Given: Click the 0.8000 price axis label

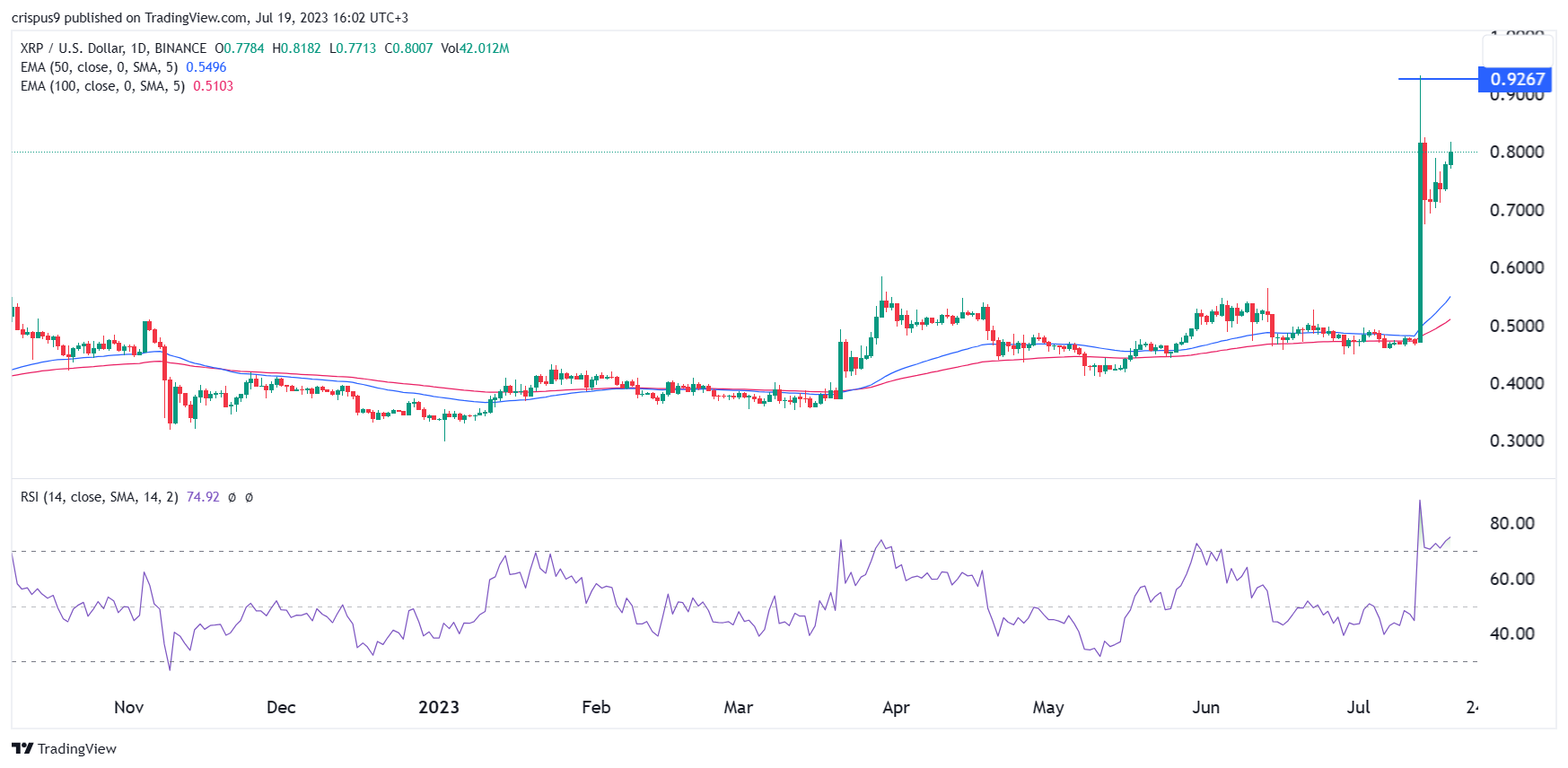Looking at the screenshot, I should (x=1517, y=152).
